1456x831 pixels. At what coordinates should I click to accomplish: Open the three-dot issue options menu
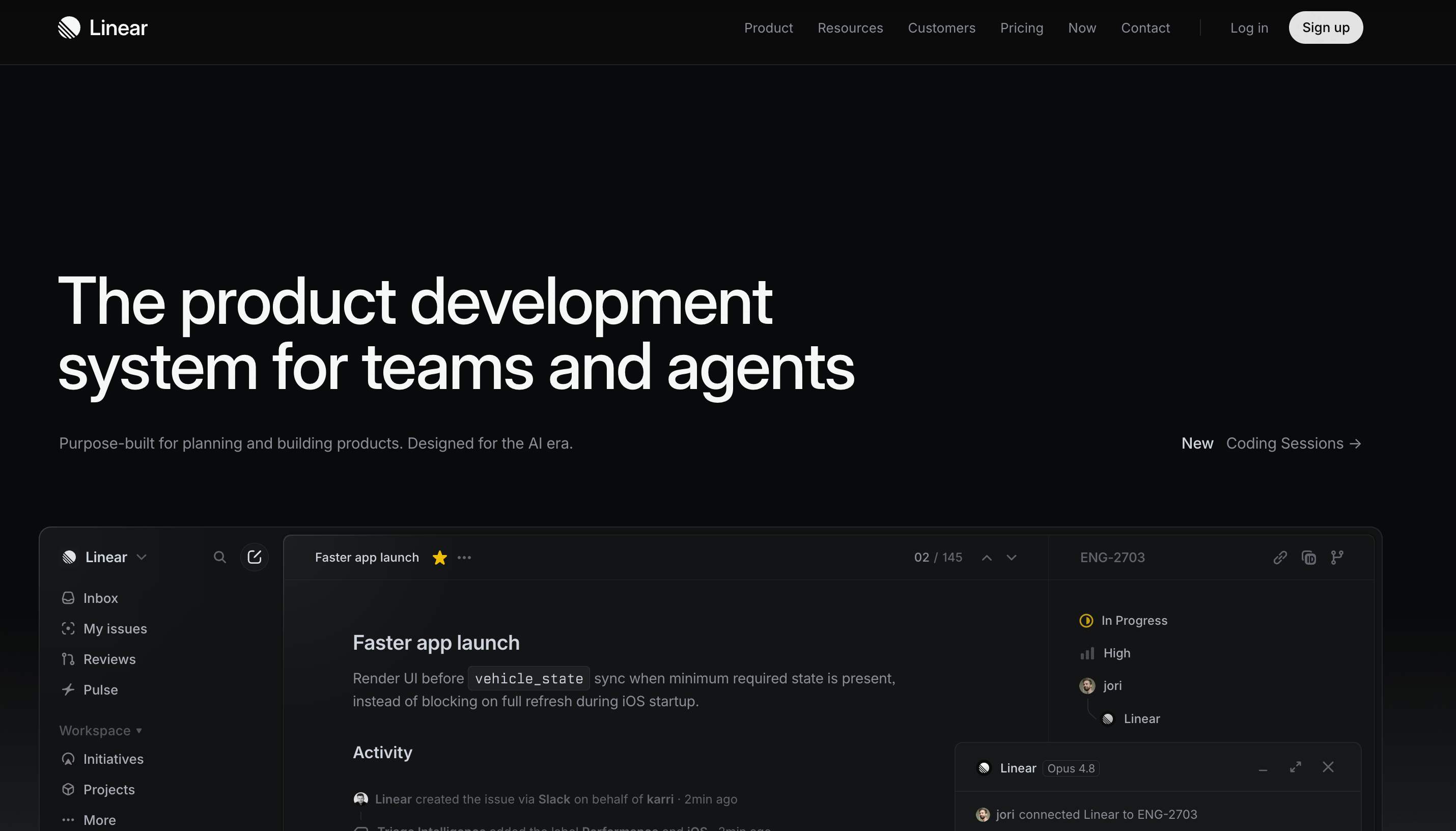click(x=464, y=558)
